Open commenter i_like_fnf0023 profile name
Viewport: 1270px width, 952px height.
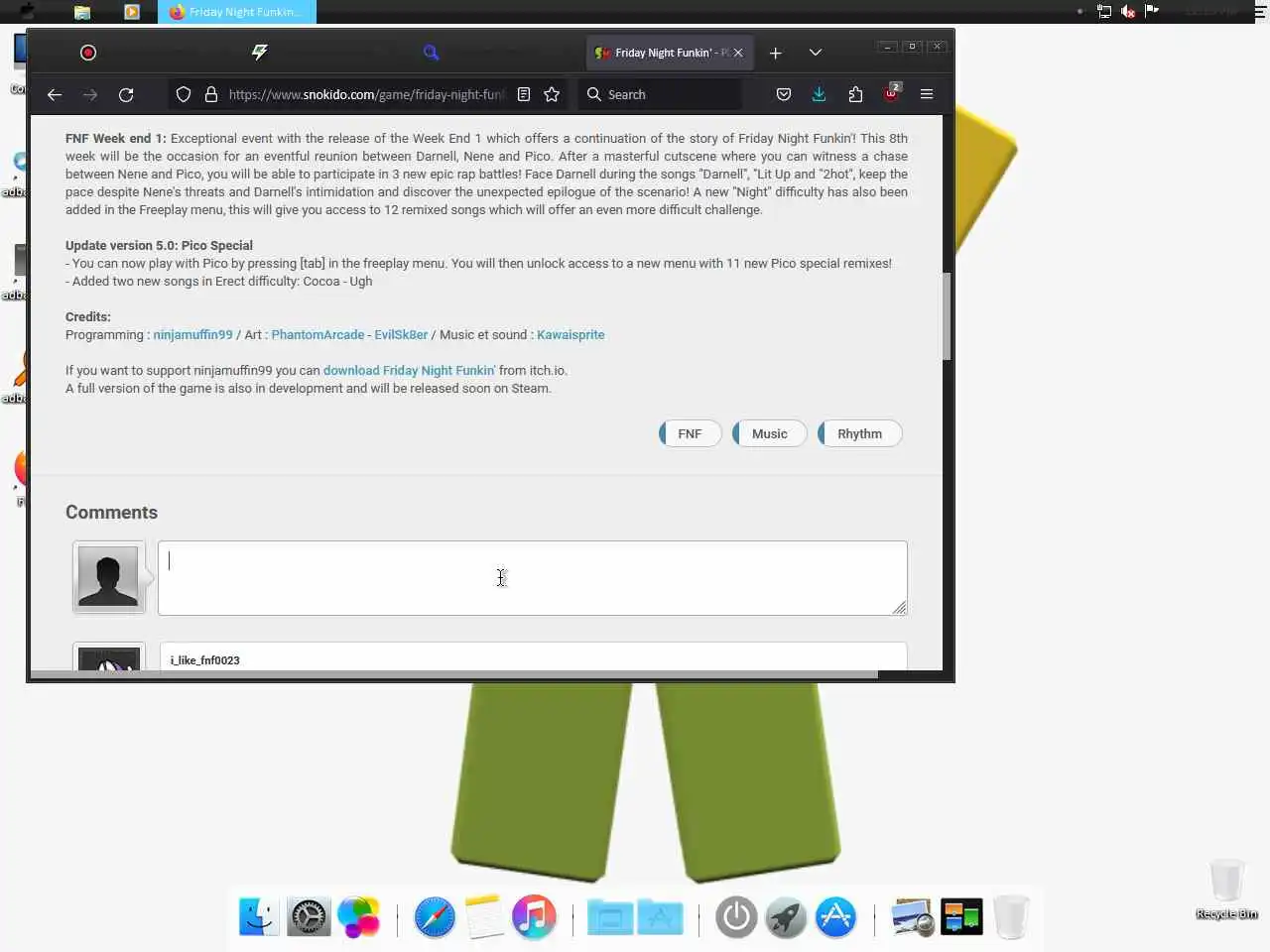(204, 660)
